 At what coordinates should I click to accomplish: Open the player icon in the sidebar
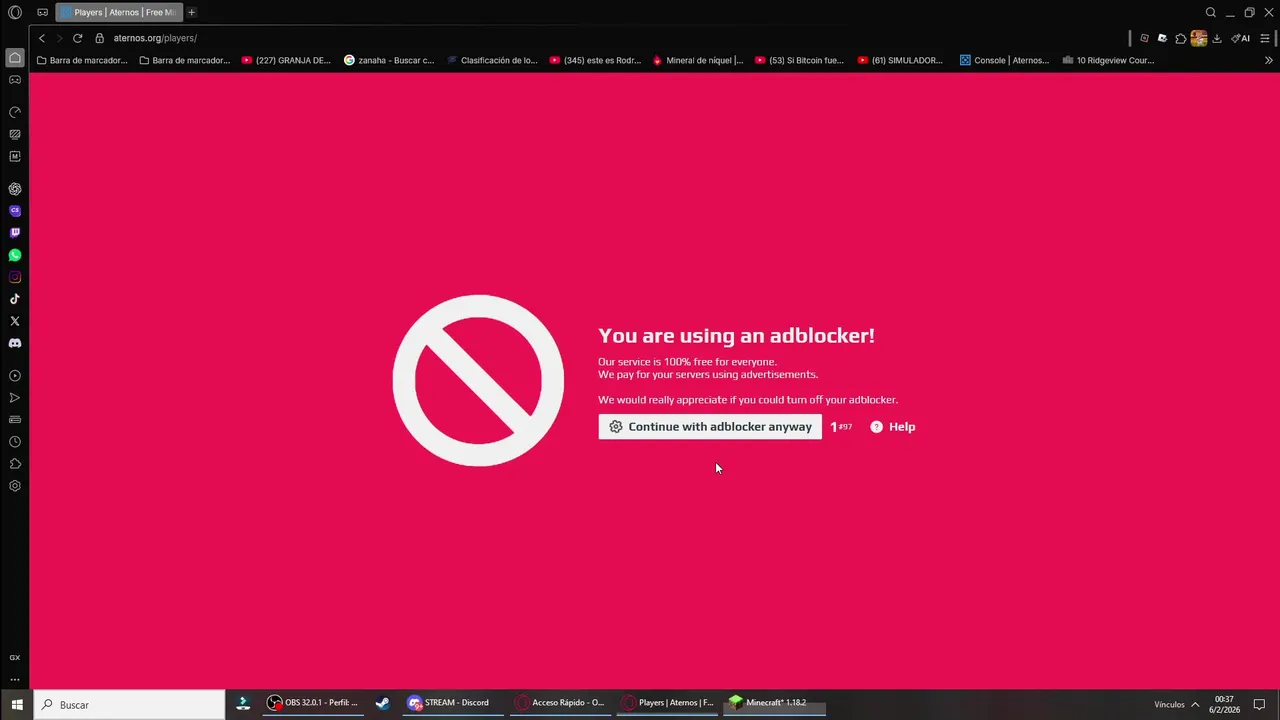(15, 376)
